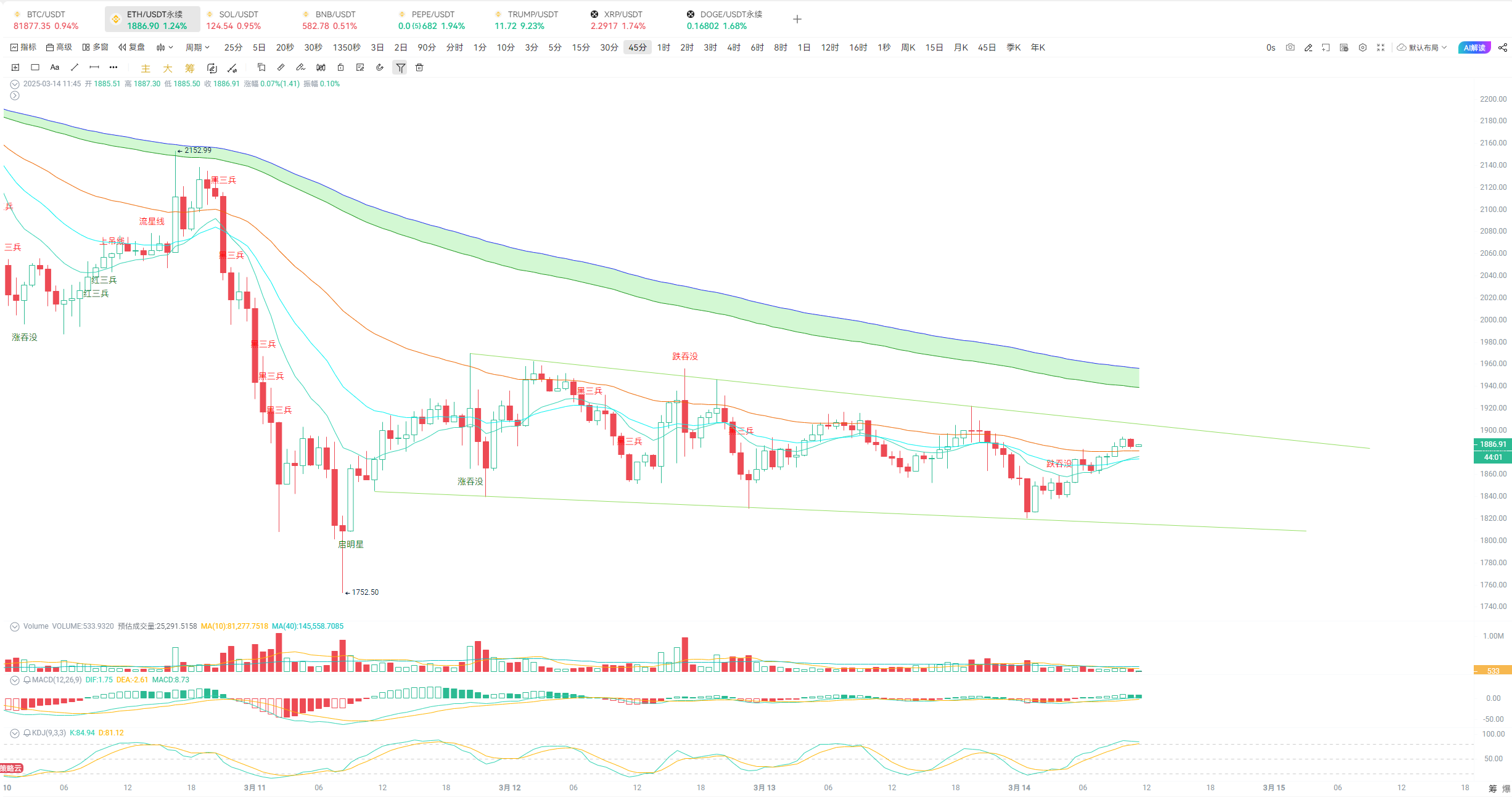Screen dimensions: 1512x797
Task: Select the 15分 timeframe
Action: 581,47
